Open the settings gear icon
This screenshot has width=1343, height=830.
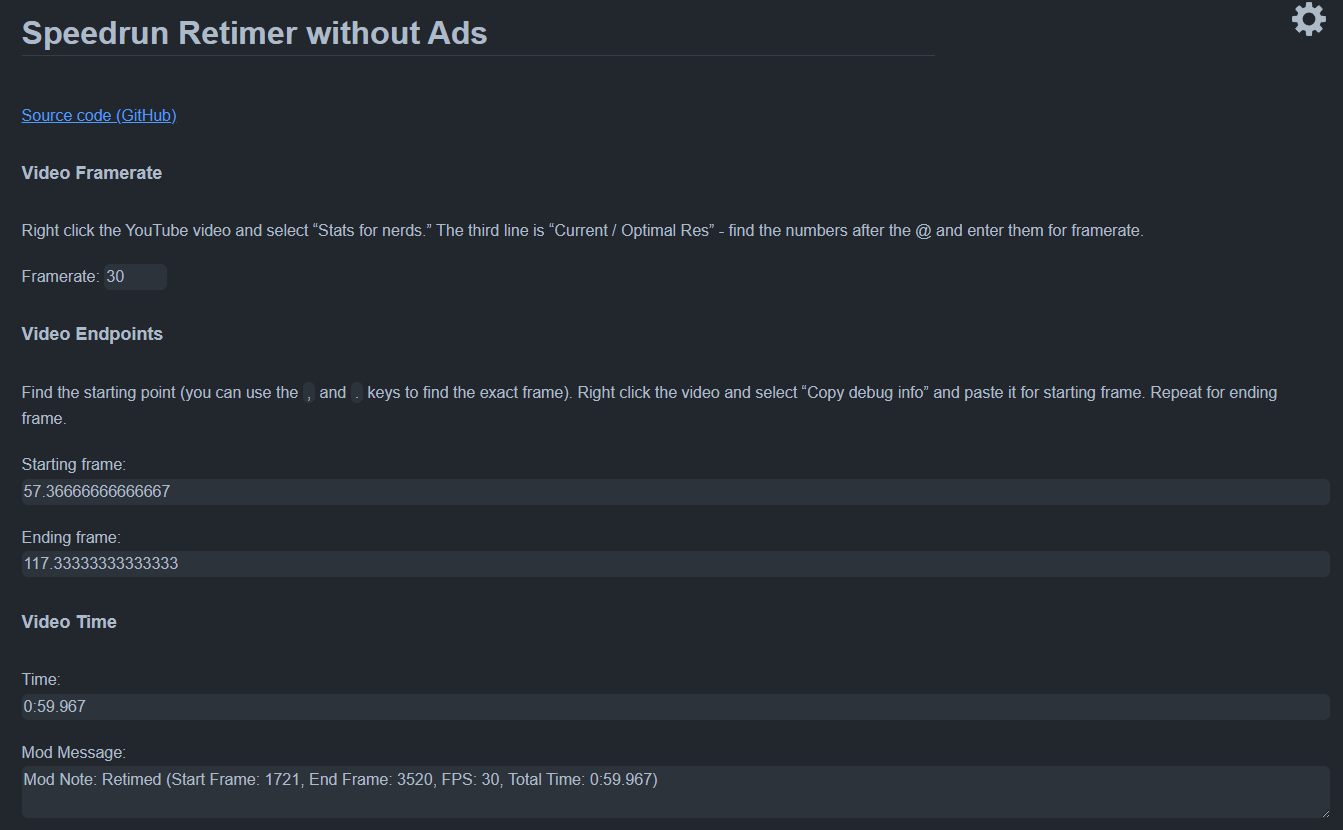click(x=1308, y=20)
